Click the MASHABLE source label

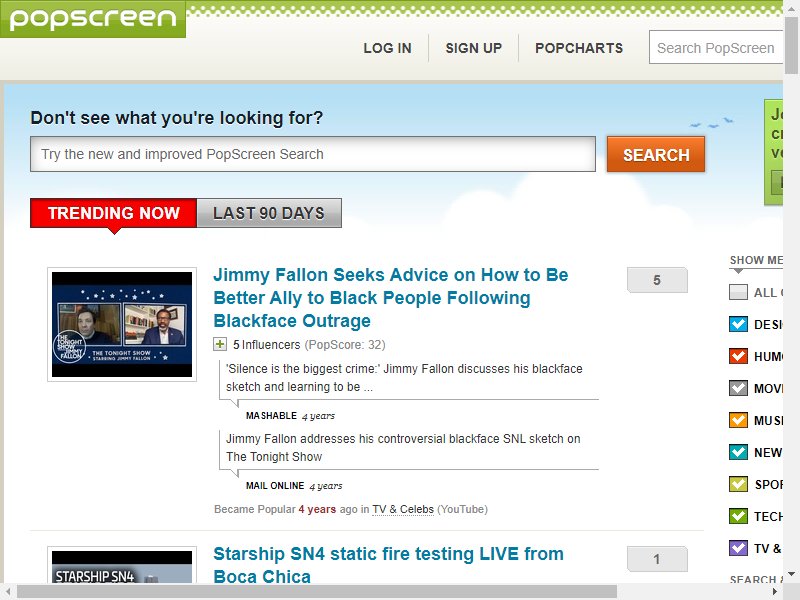coord(271,416)
